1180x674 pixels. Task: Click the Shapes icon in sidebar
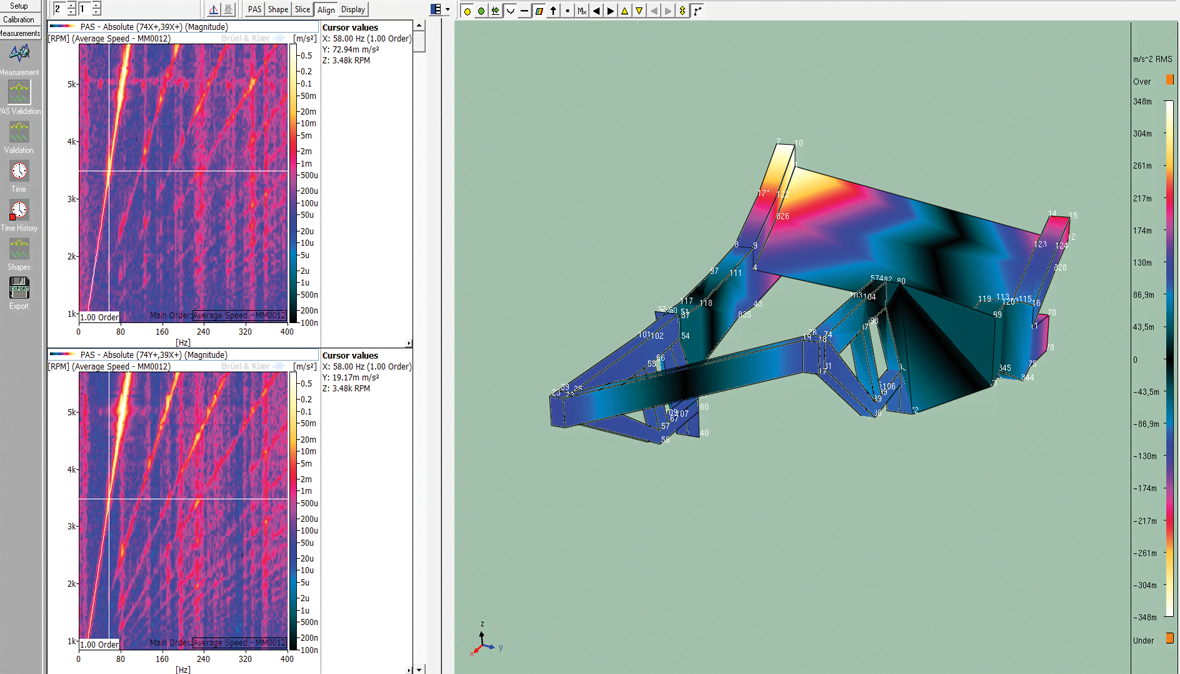19,248
